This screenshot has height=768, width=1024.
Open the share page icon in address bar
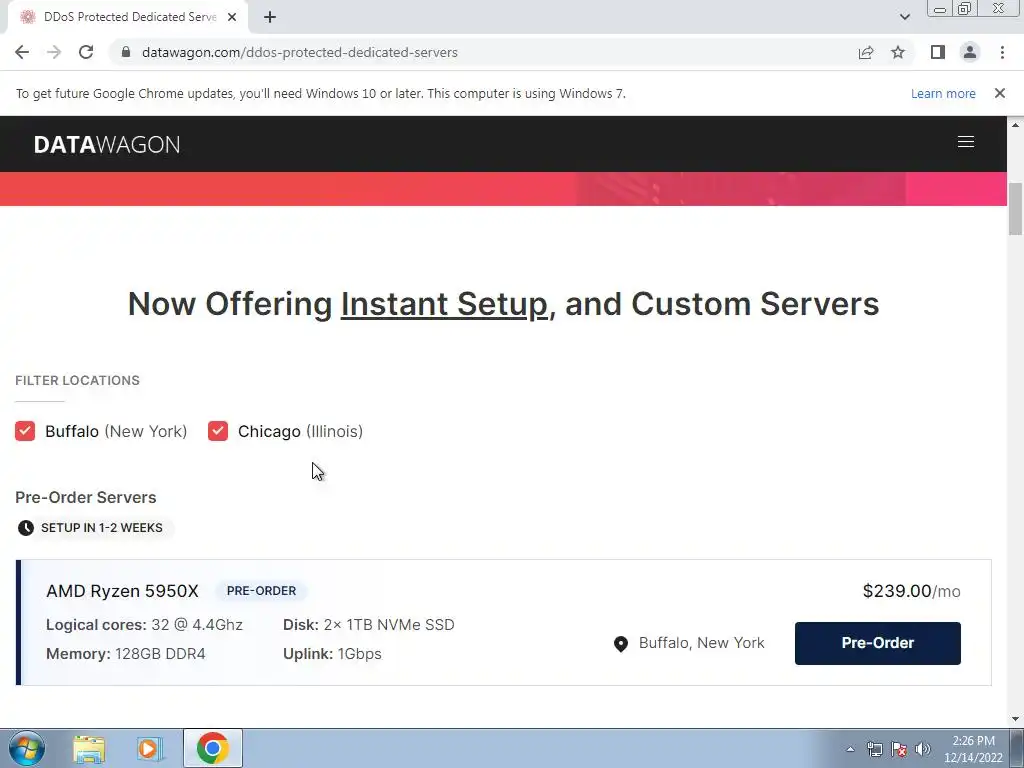pyautogui.click(x=866, y=52)
